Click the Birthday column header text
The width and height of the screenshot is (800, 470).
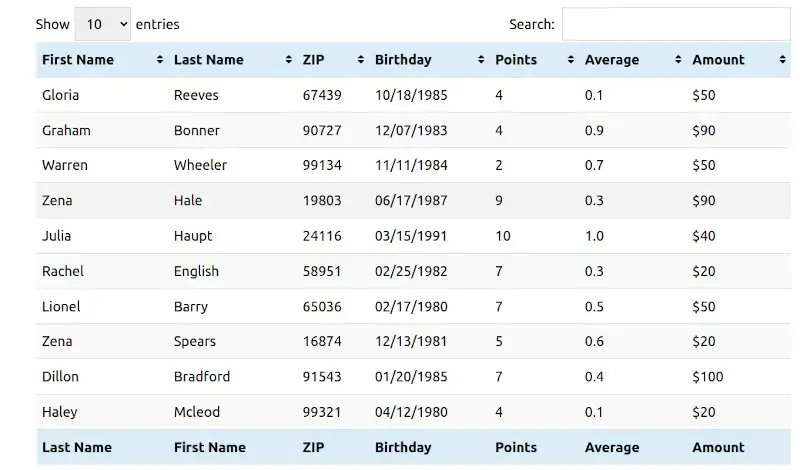[x=403, y=60]
